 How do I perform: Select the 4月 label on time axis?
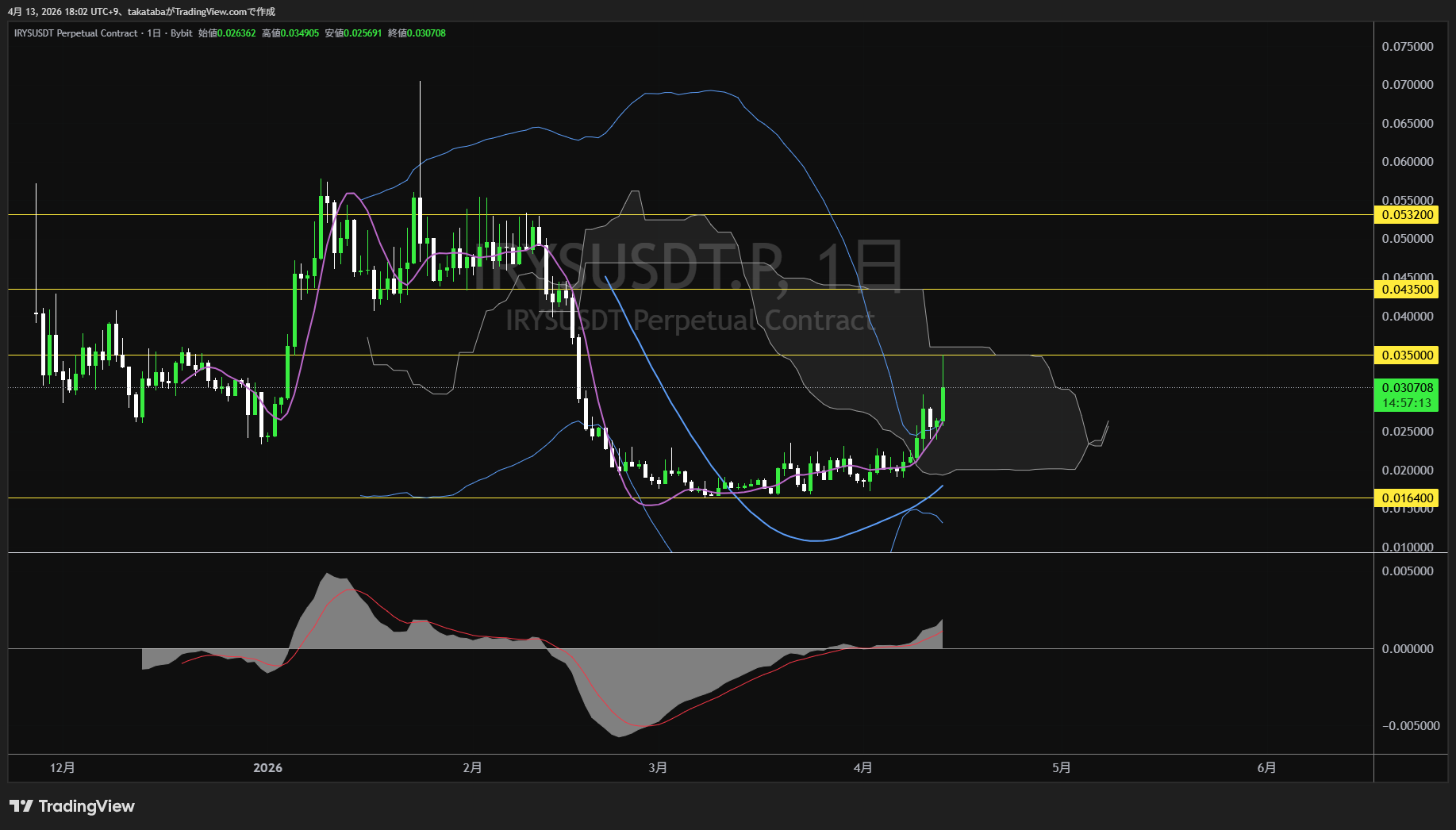863,767
